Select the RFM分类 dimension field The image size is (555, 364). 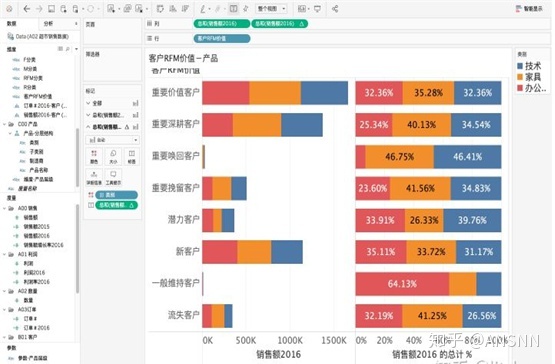(x=33, y=78)
